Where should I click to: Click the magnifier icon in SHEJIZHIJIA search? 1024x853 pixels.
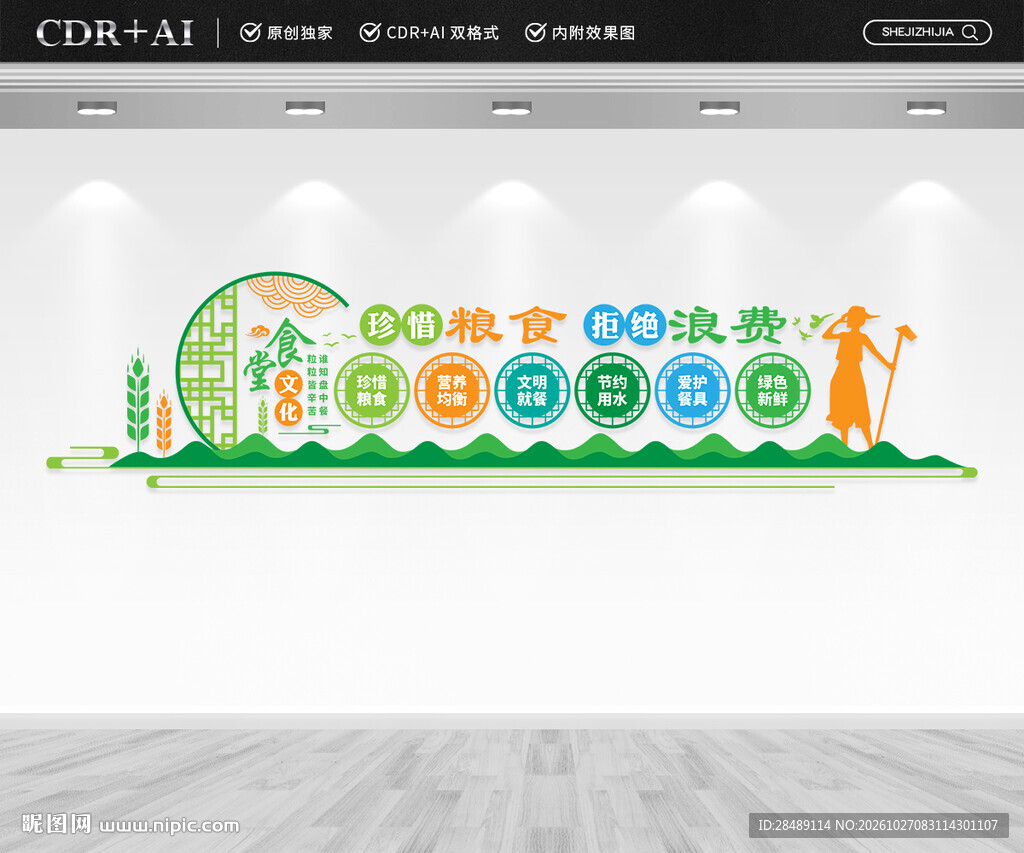970,33
